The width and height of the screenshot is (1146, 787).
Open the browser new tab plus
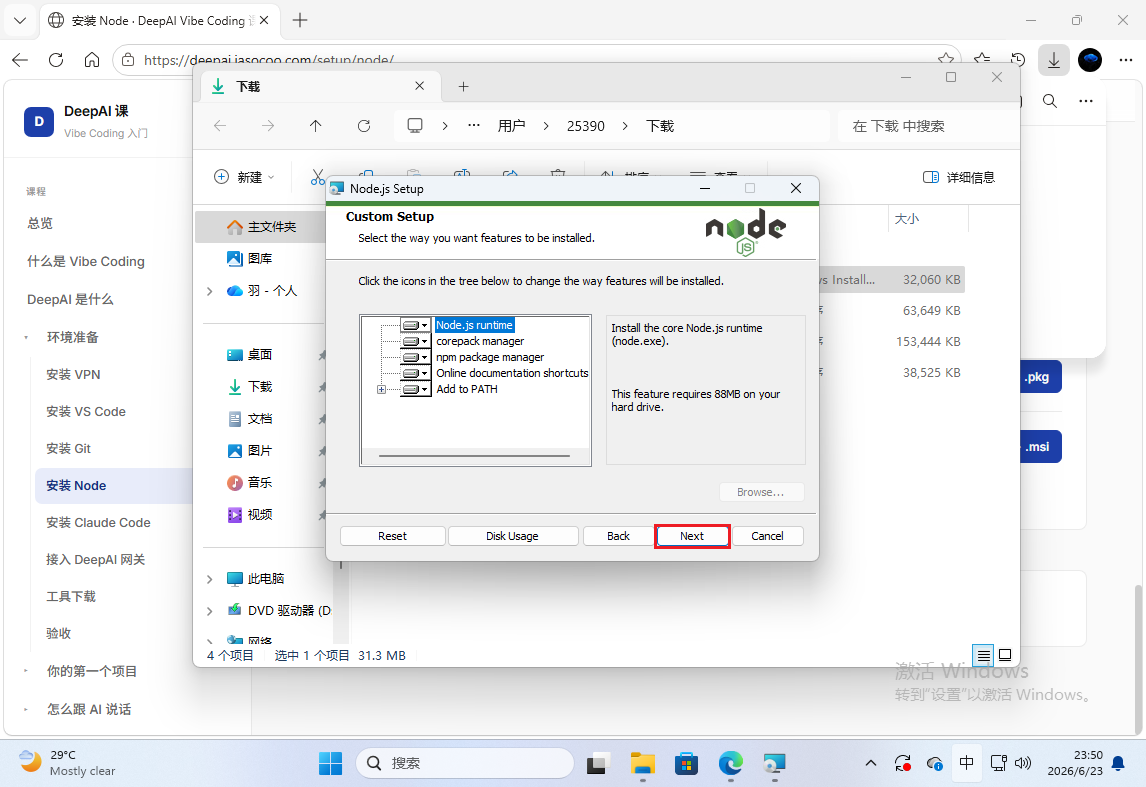coord(300,20)
